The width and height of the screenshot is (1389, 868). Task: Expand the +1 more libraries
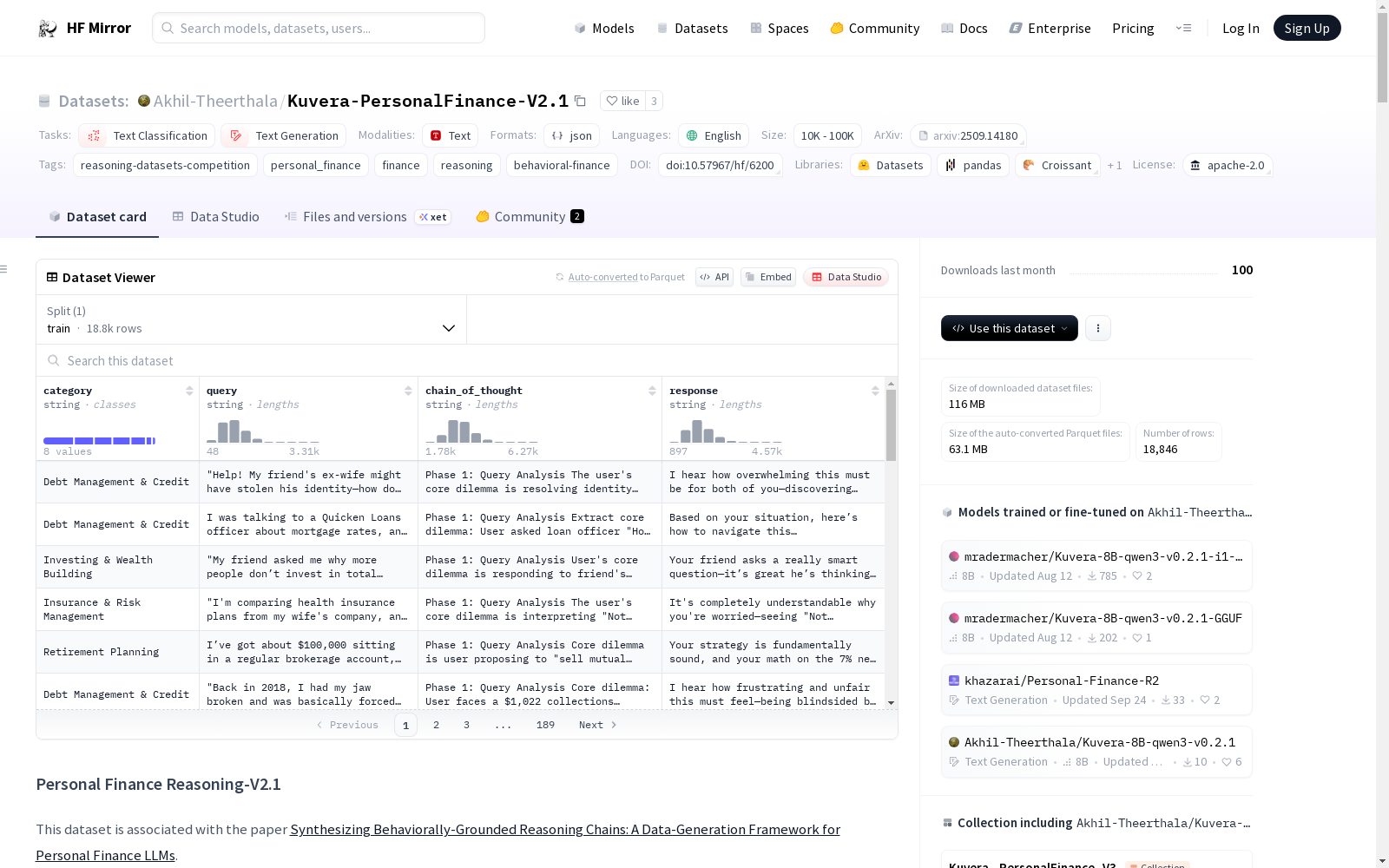[1115, 165]
